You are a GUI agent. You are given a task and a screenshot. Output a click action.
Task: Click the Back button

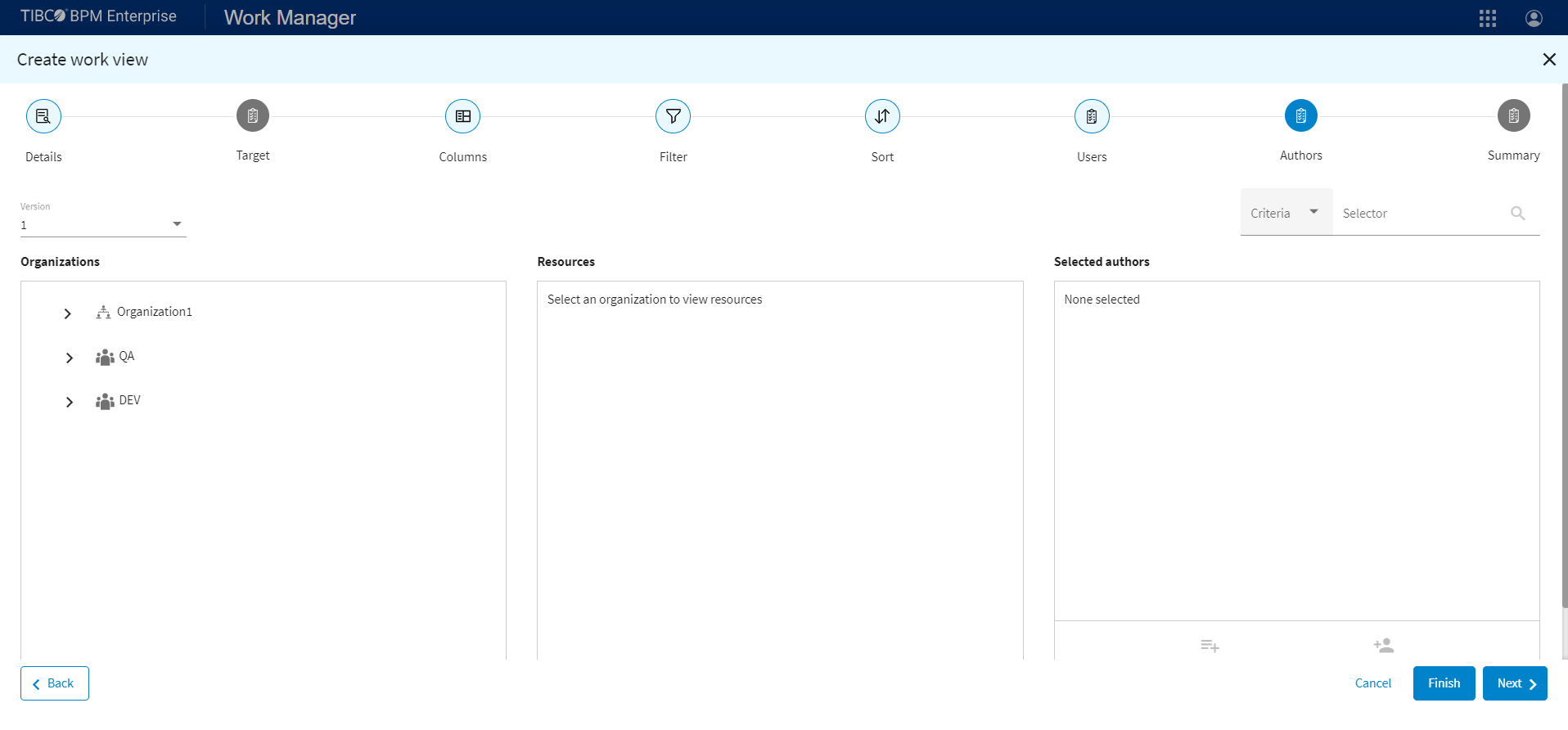pos(55,683)
